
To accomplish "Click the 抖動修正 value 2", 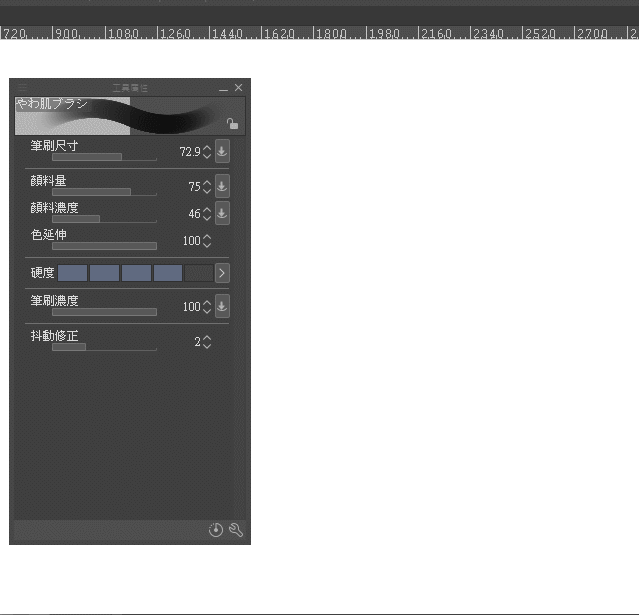I will tap(197, 342).
